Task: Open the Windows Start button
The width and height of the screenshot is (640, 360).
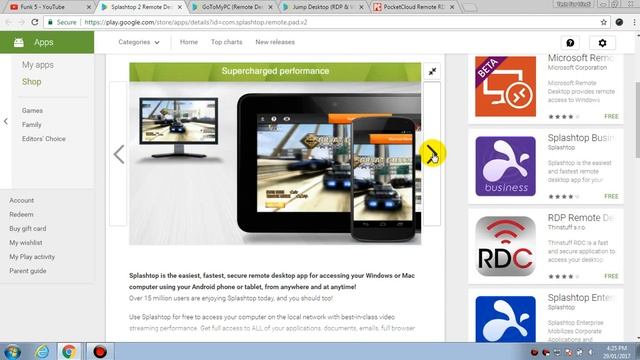Action: point(12,351)
